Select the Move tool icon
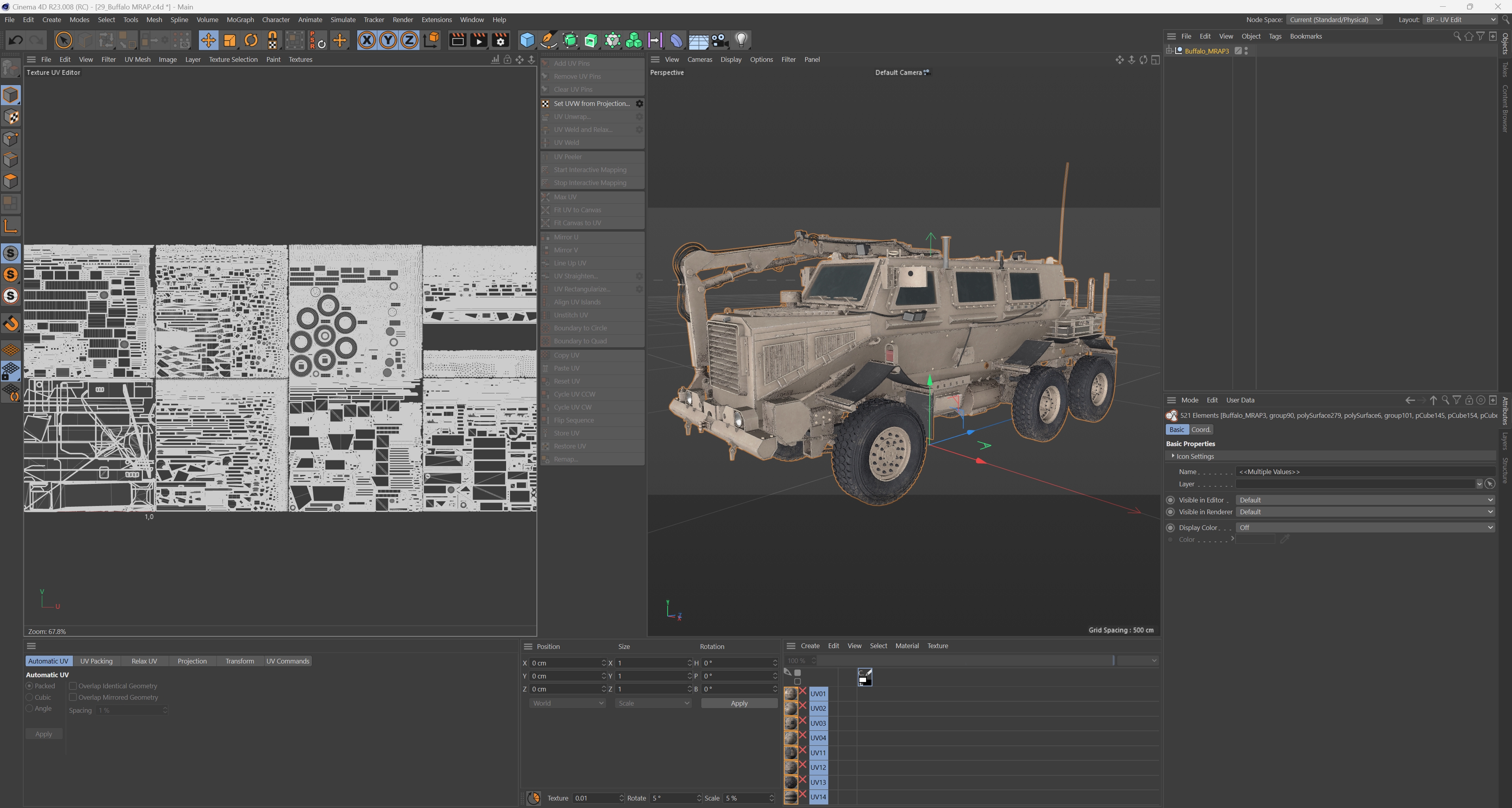Screen dimensions: 1512x808 (208, 41)
